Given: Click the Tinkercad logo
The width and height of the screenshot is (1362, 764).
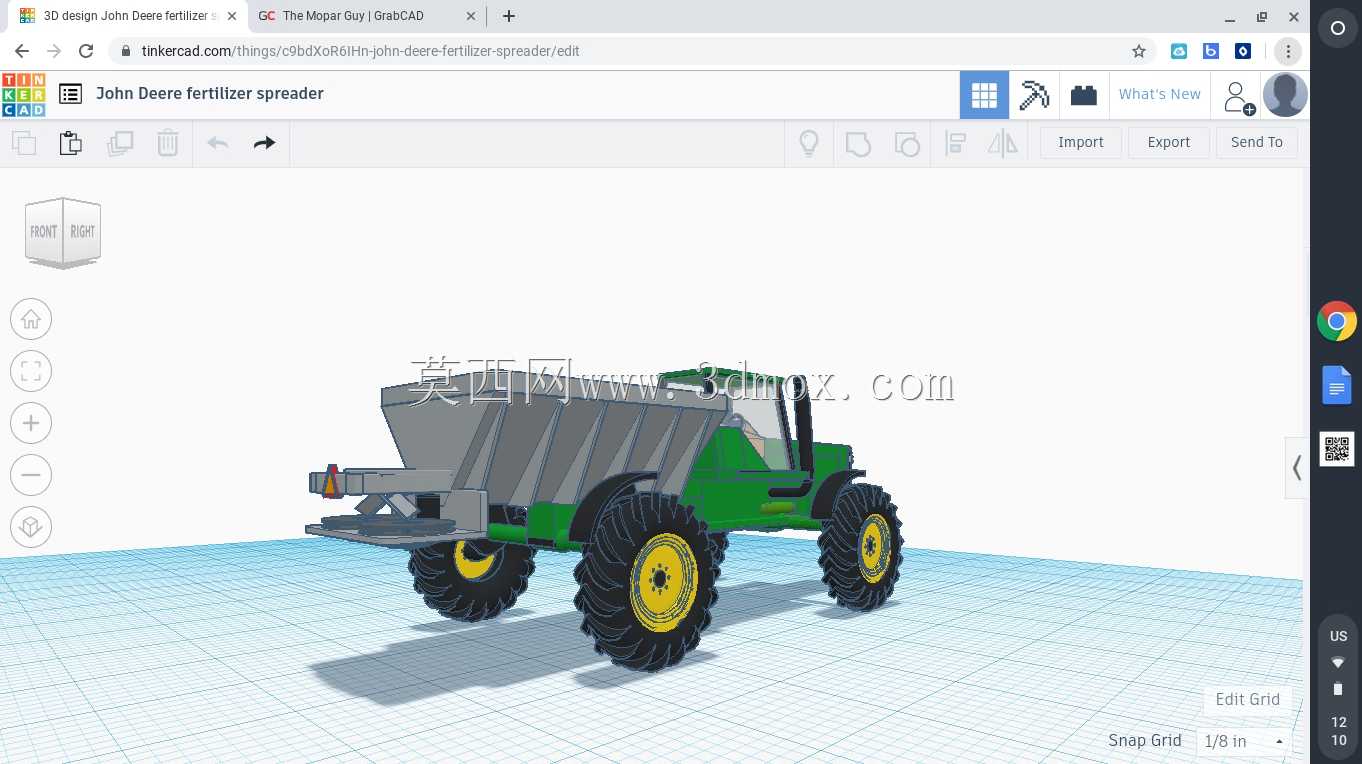Looking at the screenshot, I should click(x=23, y=95).
